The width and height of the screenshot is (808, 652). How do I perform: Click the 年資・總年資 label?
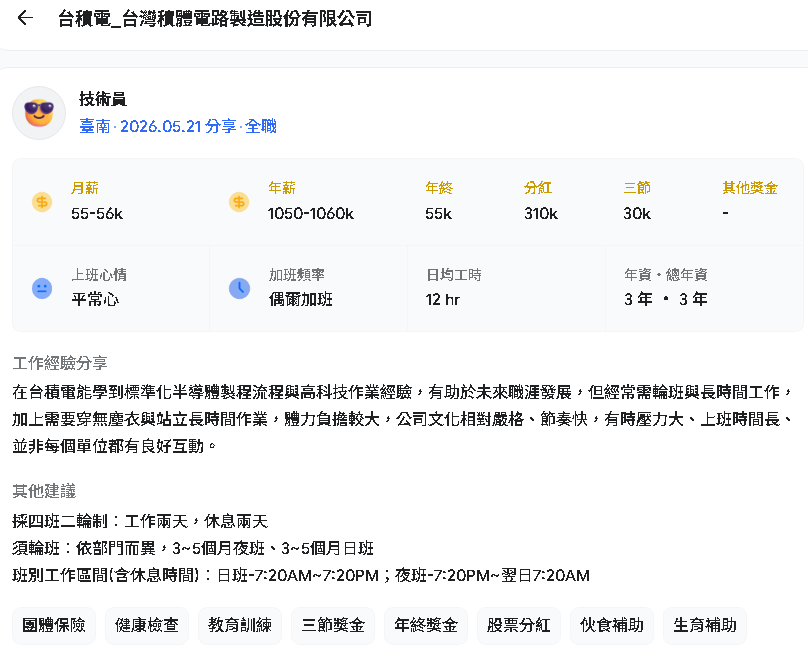pyautogui.click(x=666, y=275)
